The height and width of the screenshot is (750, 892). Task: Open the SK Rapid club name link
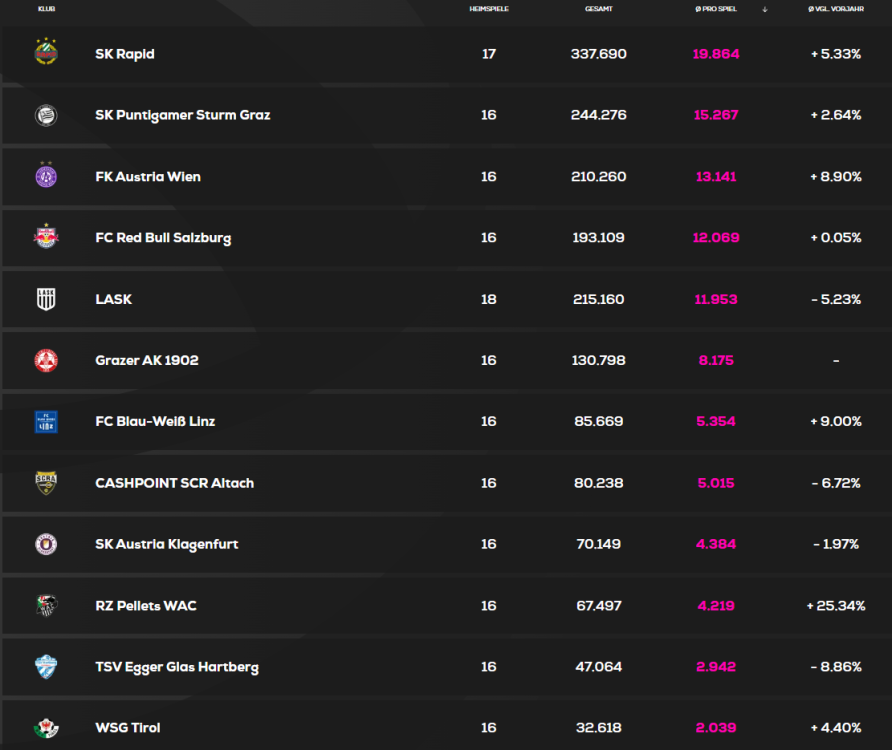click(125, 54)
